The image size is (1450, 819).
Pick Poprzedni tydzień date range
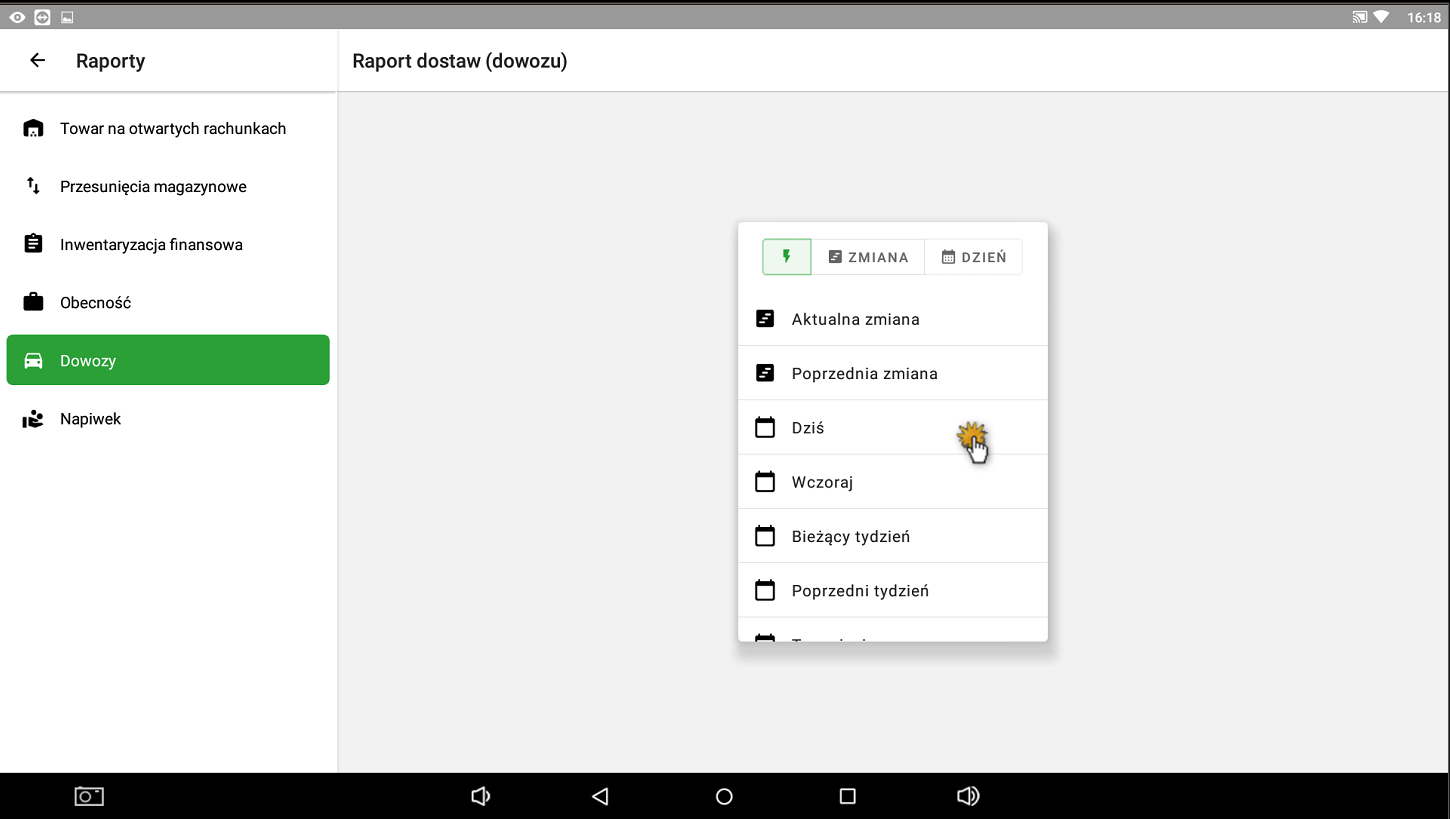tap(860, 591)
